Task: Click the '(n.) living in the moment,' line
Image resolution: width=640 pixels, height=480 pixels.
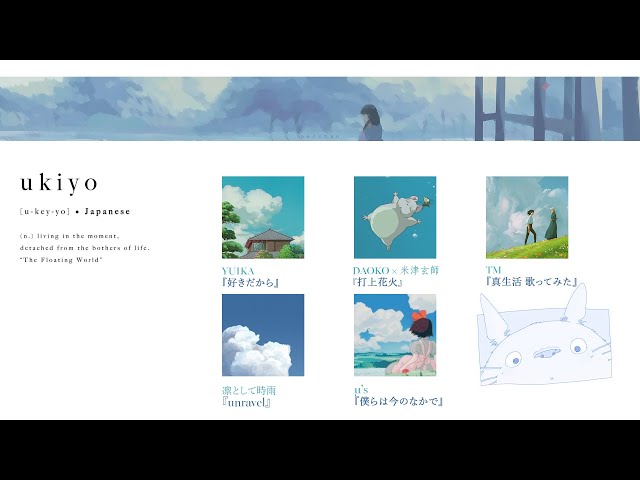Action: [x=70, y=236]
